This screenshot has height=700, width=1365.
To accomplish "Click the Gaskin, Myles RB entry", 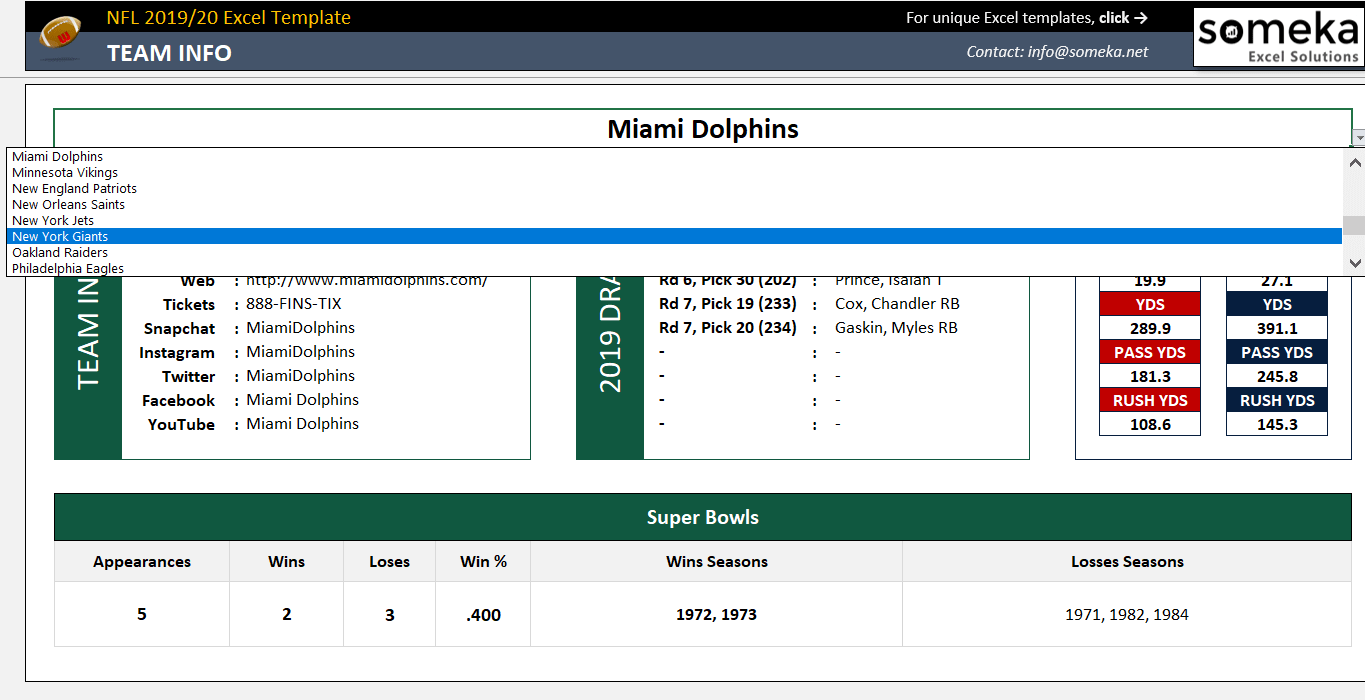I will pos(896,328).
